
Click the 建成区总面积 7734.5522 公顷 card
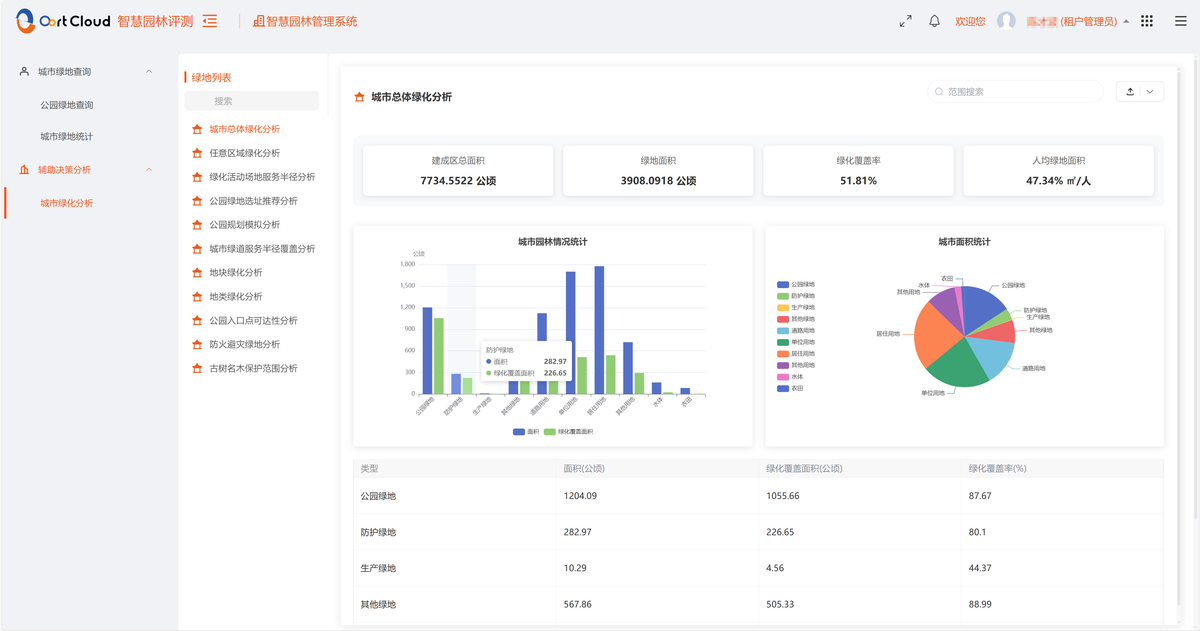point(458,171)
